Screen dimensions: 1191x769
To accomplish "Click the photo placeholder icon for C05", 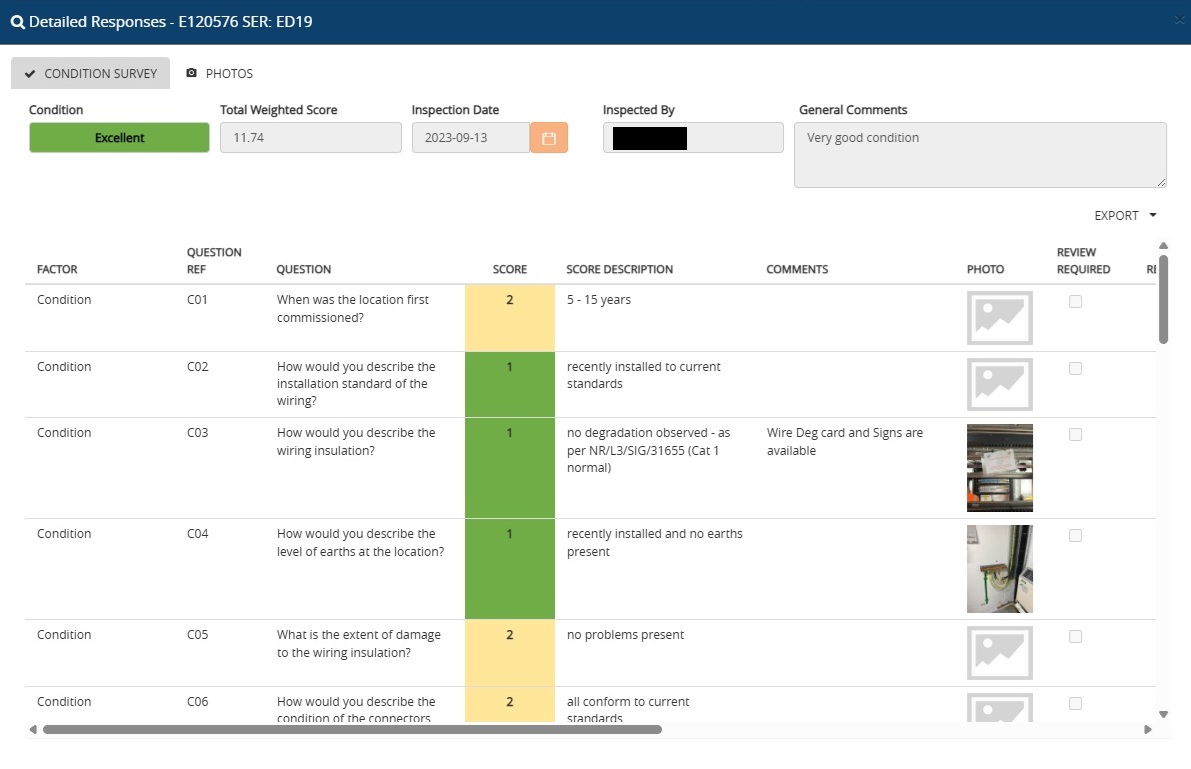I will coord(999,653).
